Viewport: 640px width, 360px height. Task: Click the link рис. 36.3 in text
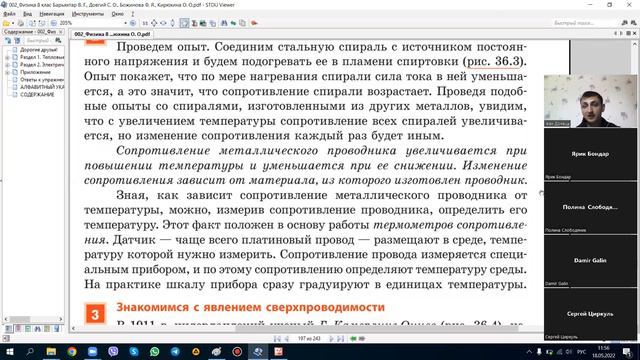(x=494, y=62)
